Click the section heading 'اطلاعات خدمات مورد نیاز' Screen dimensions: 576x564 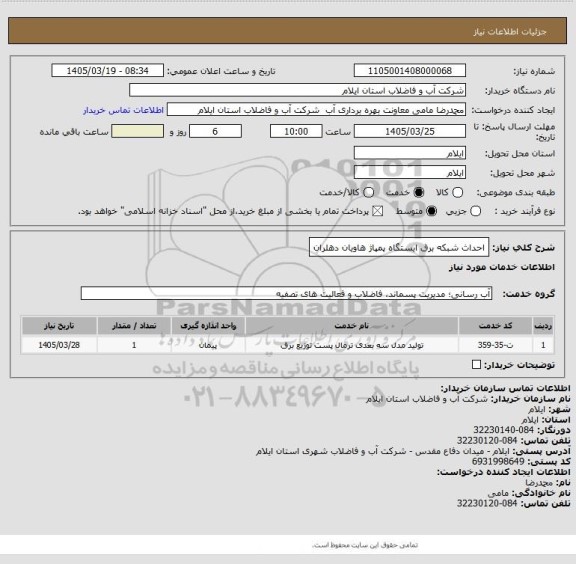pos(502,267)
